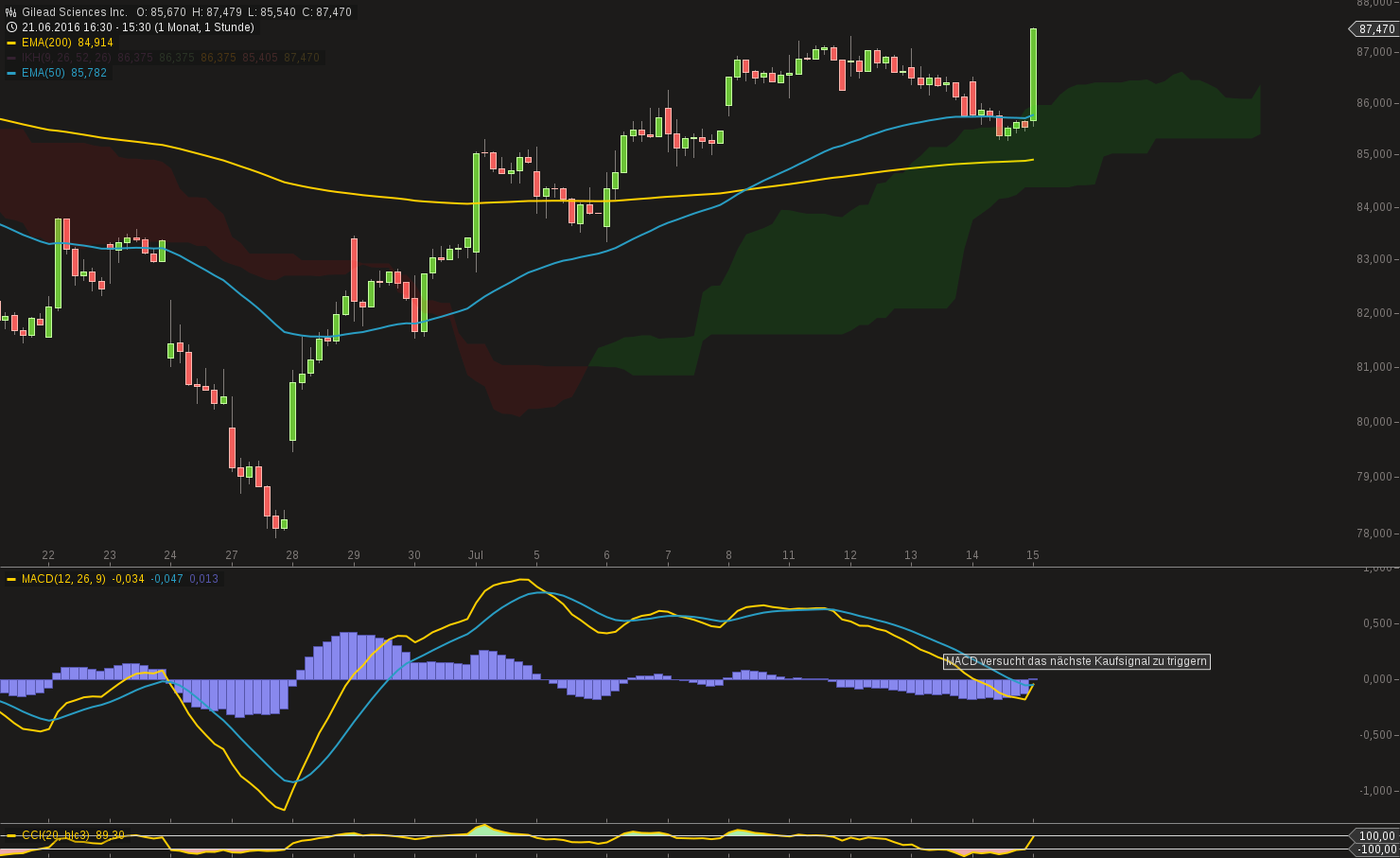The image size is (1400, 858).
Task: Select the tall green breakout candle on July 15
Action: (1033, 76)
